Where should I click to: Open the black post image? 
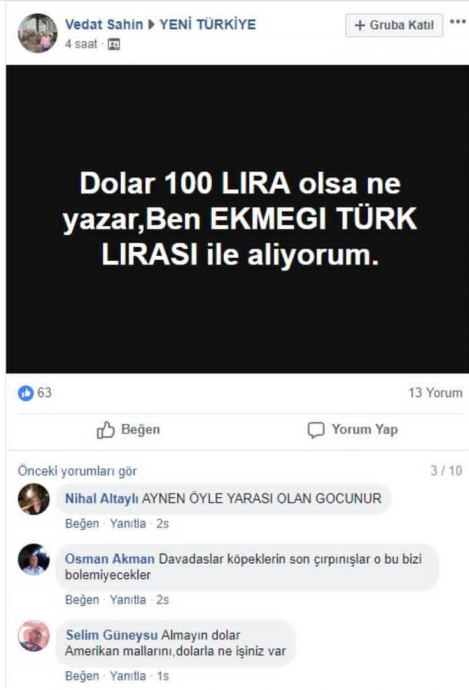point(237,219)
